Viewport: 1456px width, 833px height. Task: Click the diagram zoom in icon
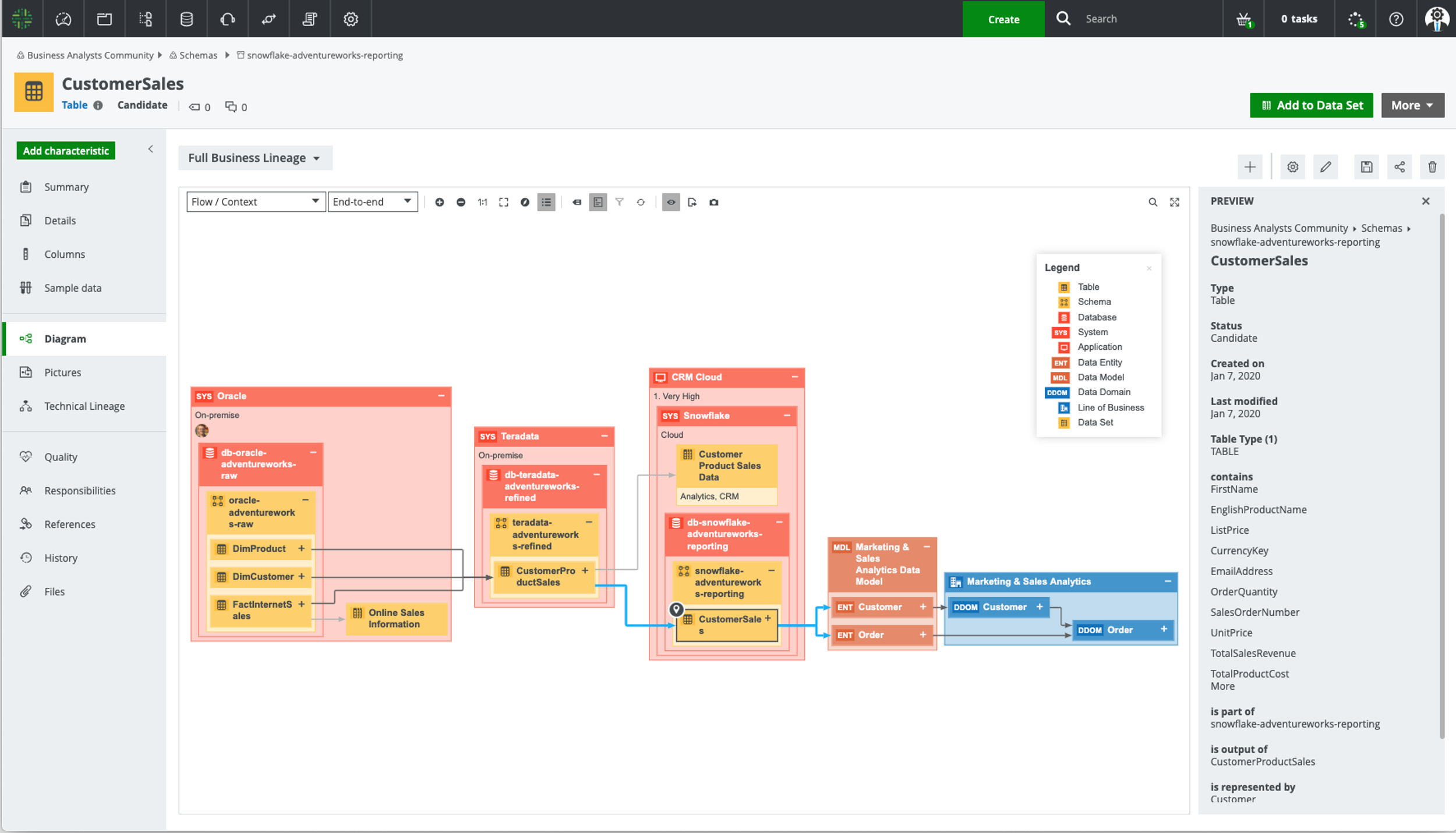tap(439, 202)
